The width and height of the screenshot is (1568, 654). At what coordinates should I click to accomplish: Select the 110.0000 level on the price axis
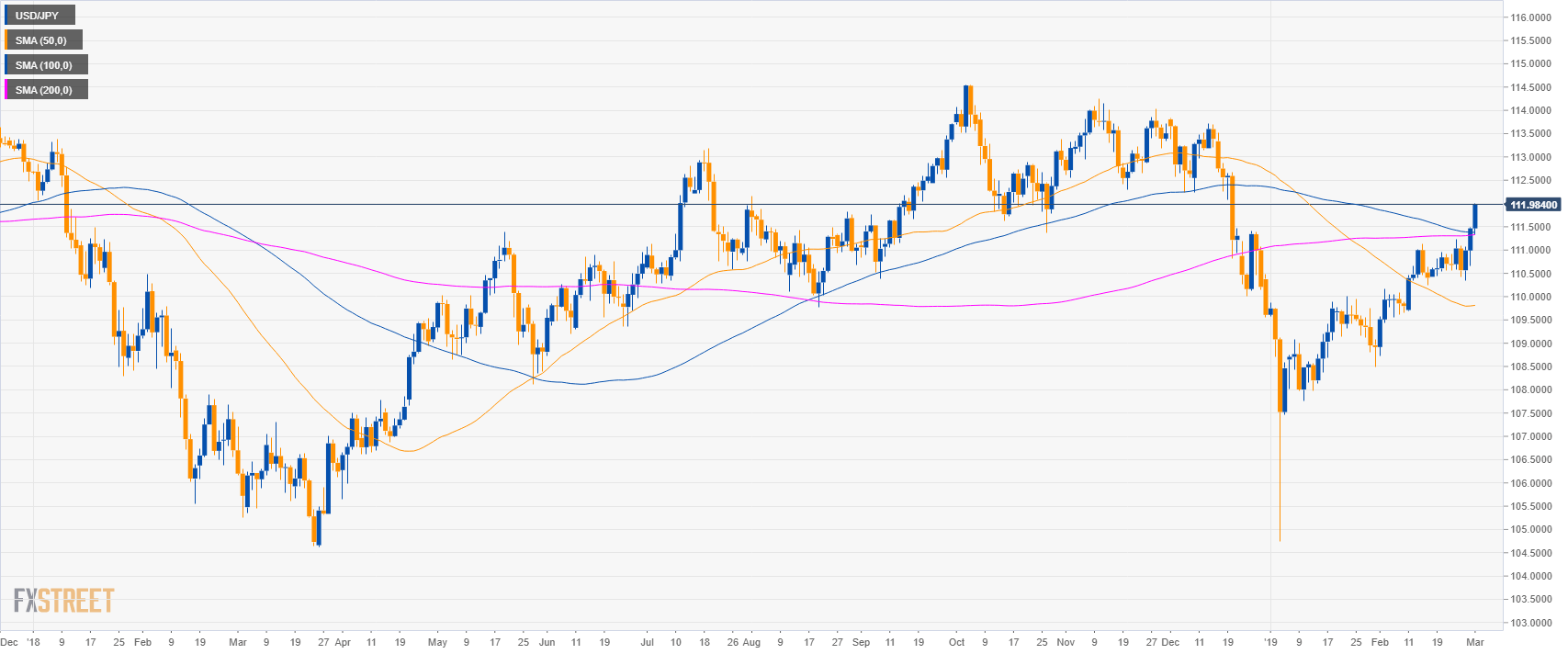[x=1531, y=297]
